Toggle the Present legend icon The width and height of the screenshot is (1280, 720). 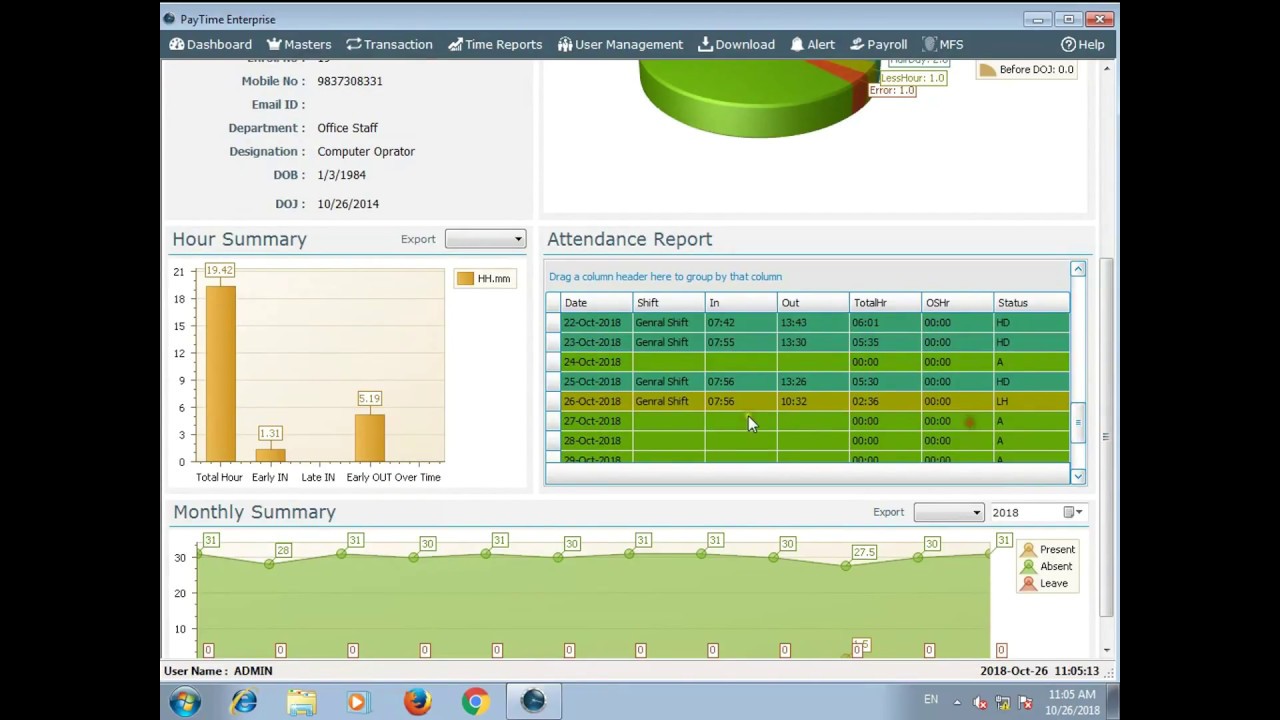pyautogui.click(x=1028, y=549)
